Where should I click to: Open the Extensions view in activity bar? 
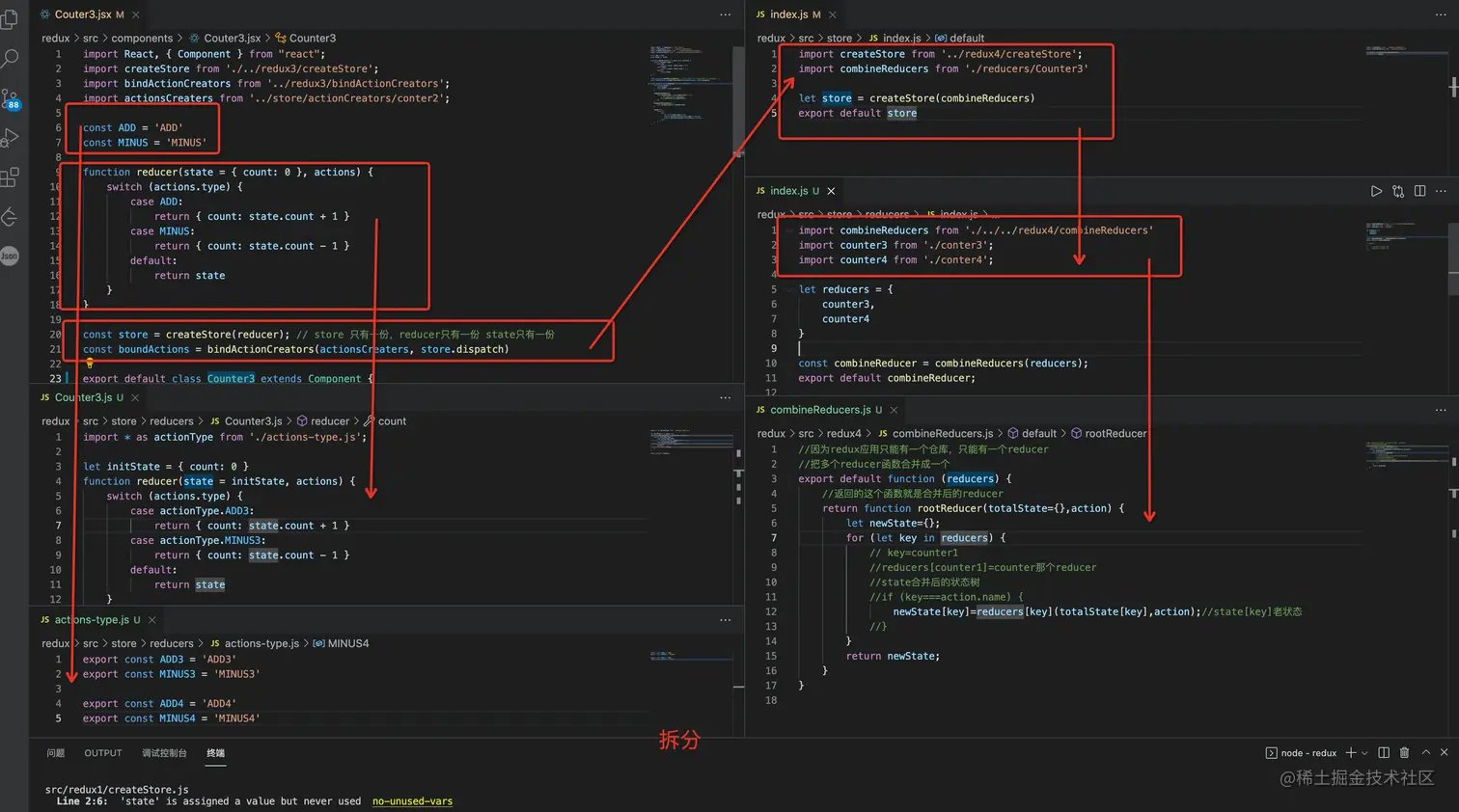click(10, 177)
